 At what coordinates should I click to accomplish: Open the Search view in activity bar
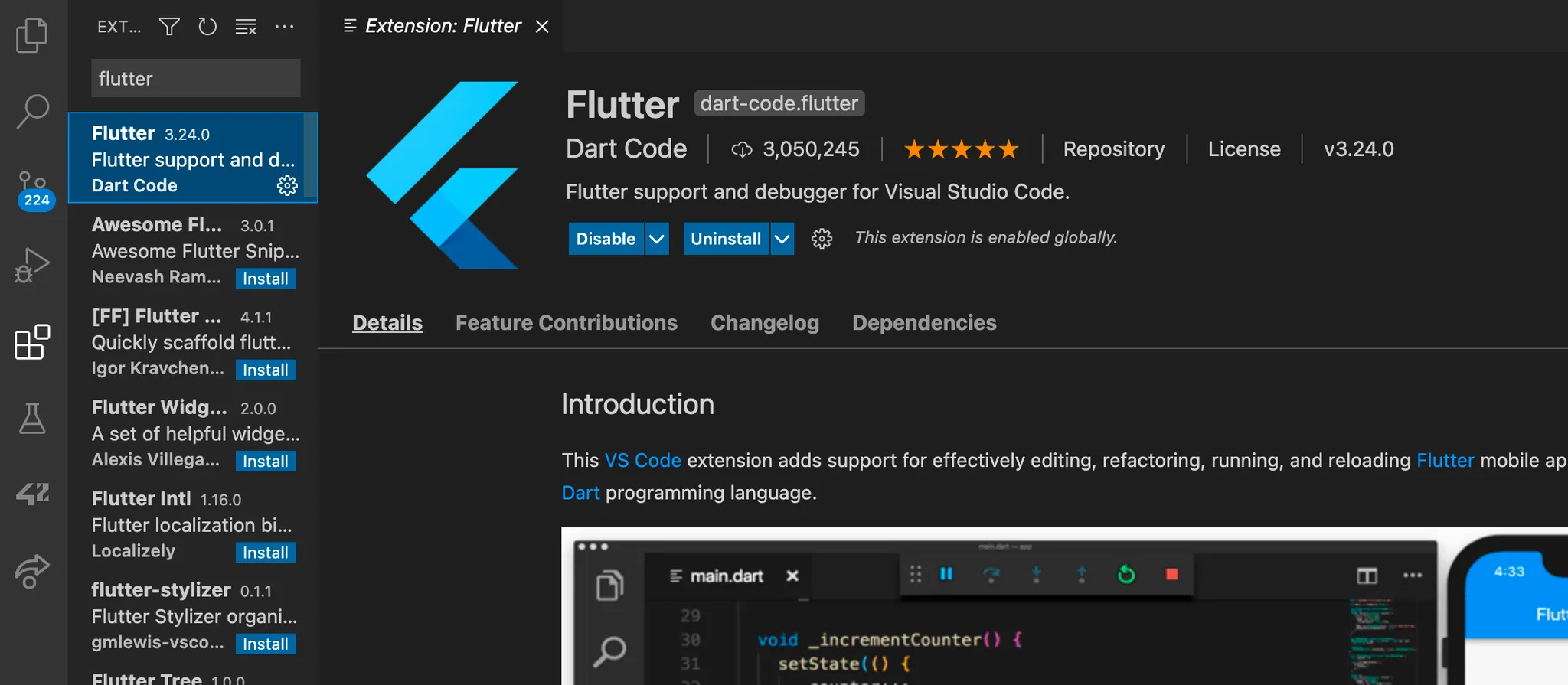[32, 112]
